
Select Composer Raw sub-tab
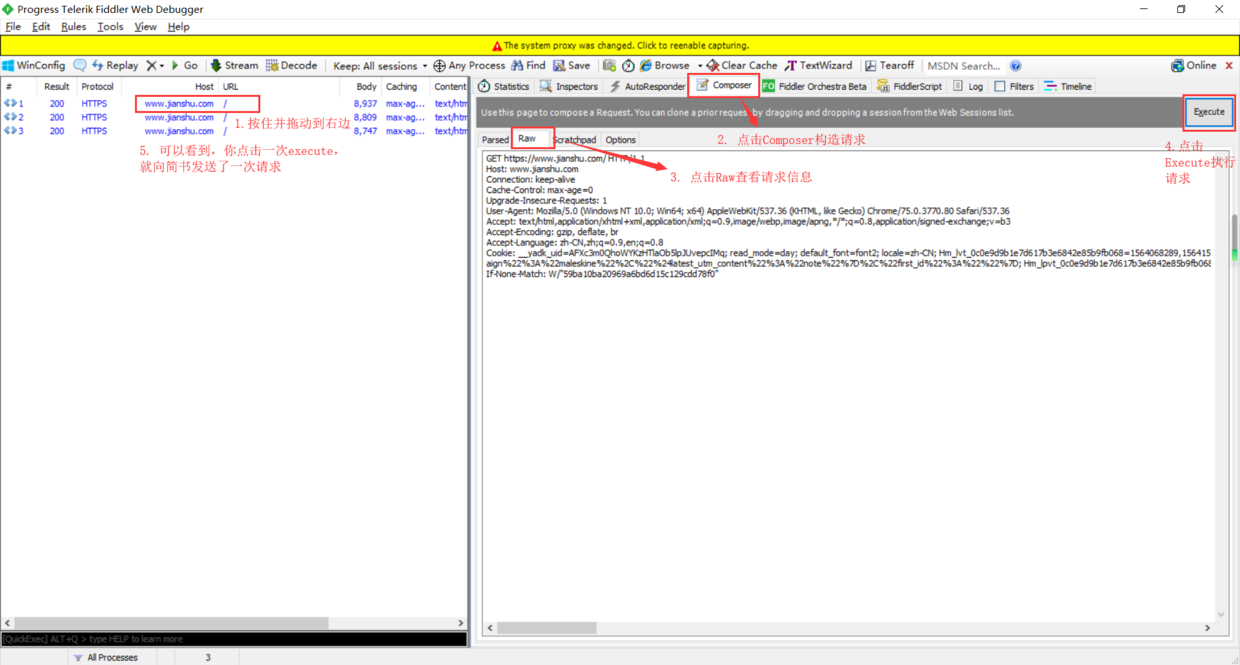coord(527,139)
